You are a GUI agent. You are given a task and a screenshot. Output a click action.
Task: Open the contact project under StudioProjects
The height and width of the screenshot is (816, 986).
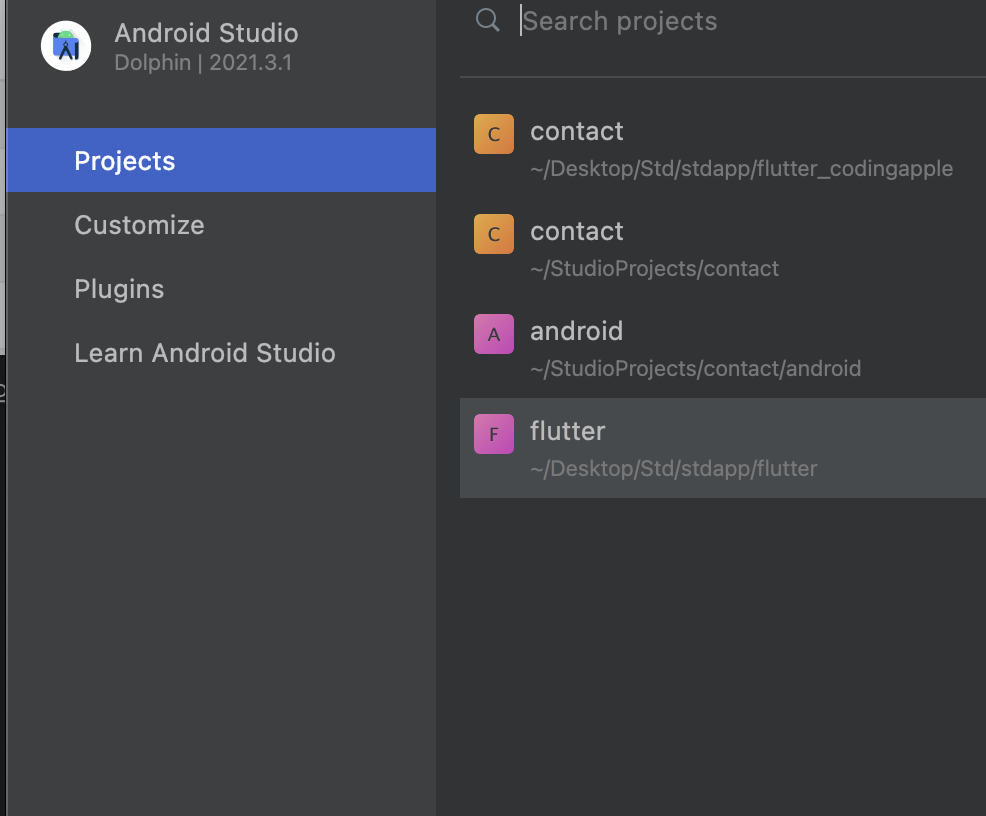point(723,248)
